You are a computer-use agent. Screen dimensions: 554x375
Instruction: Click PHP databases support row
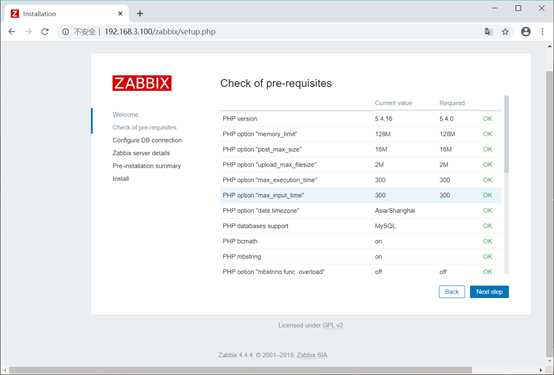[360, 226]
